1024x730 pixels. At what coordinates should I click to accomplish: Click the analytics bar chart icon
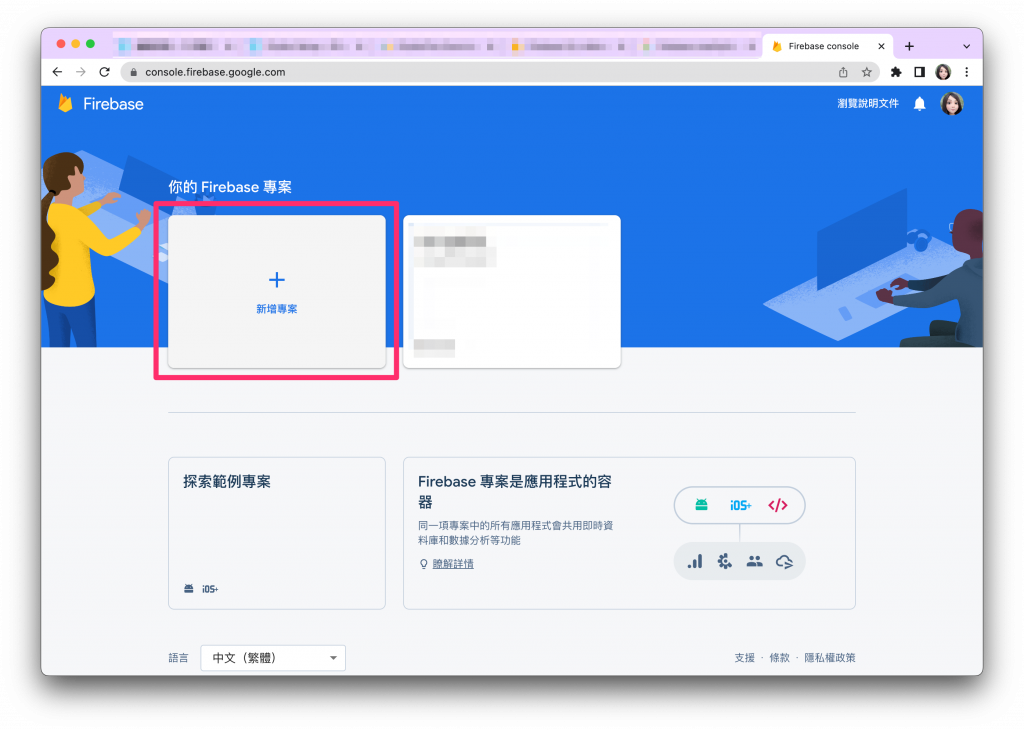[695, 561]
